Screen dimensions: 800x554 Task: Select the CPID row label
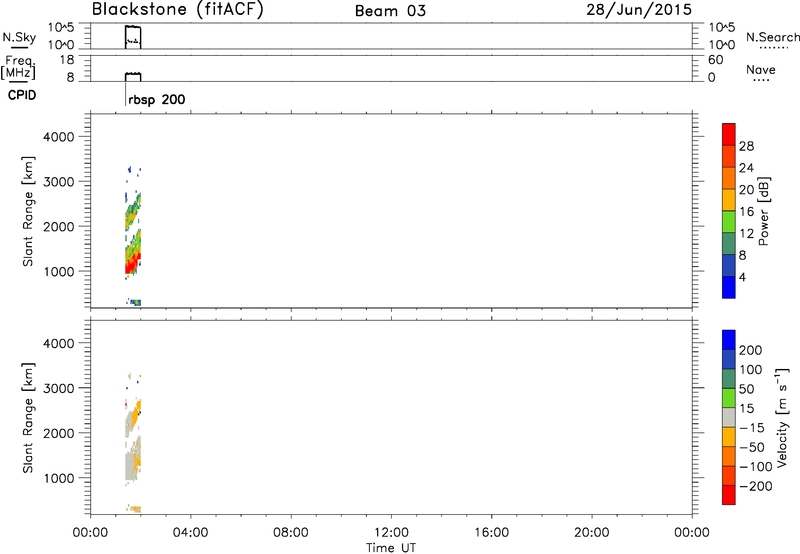(22, 95)
